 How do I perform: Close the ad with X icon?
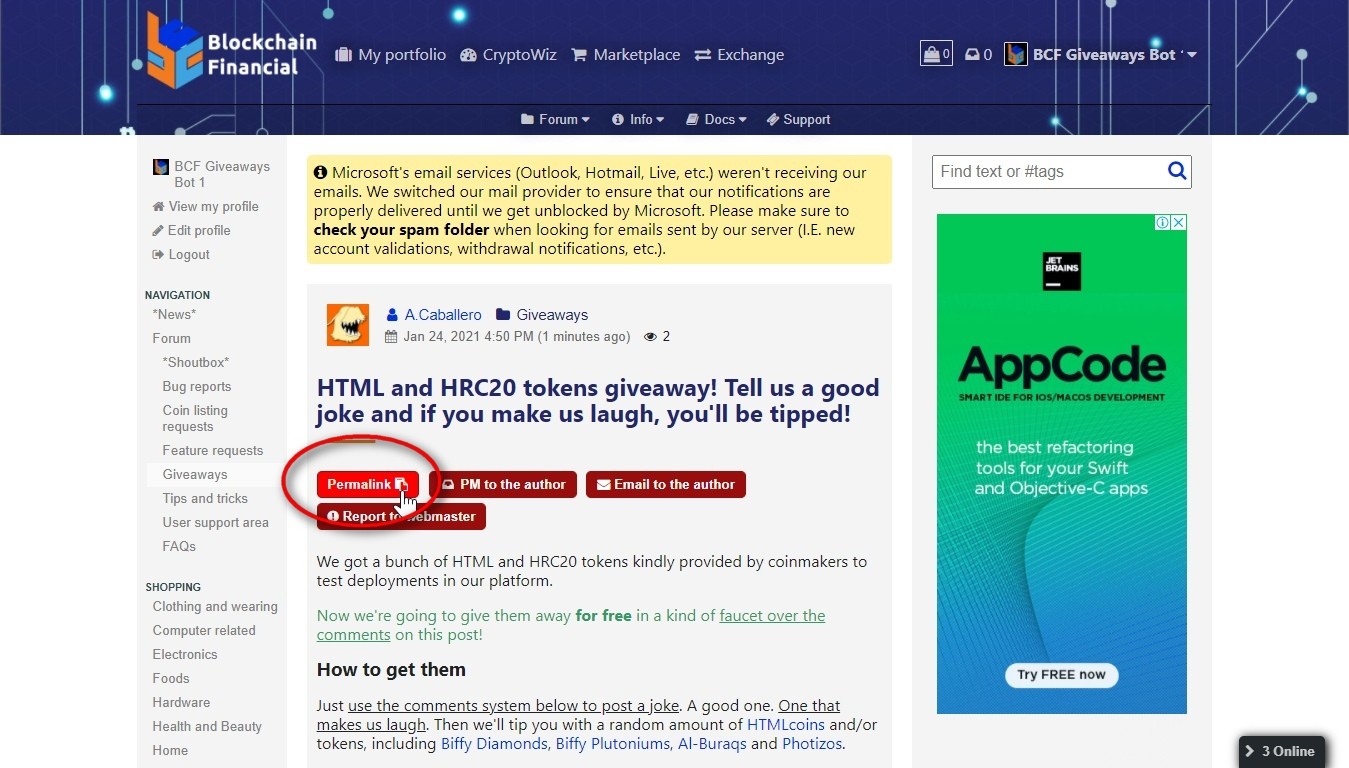pos(1178,223)
